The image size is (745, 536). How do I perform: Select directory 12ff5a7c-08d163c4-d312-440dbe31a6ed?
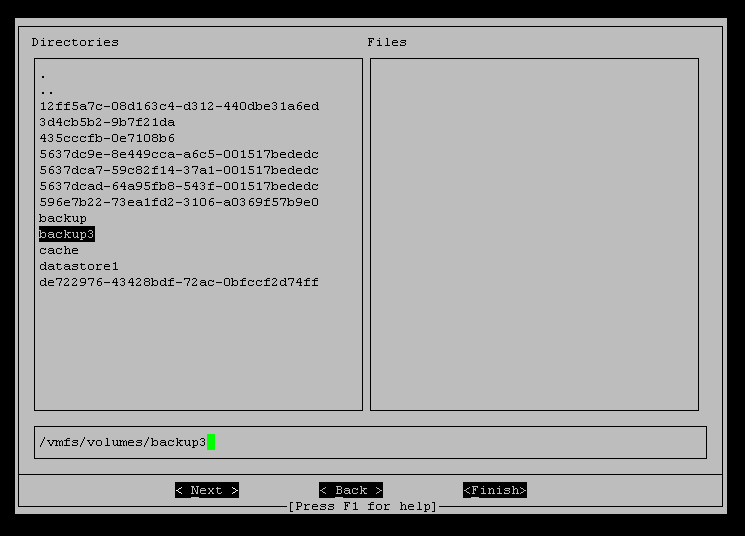(179, 106)
